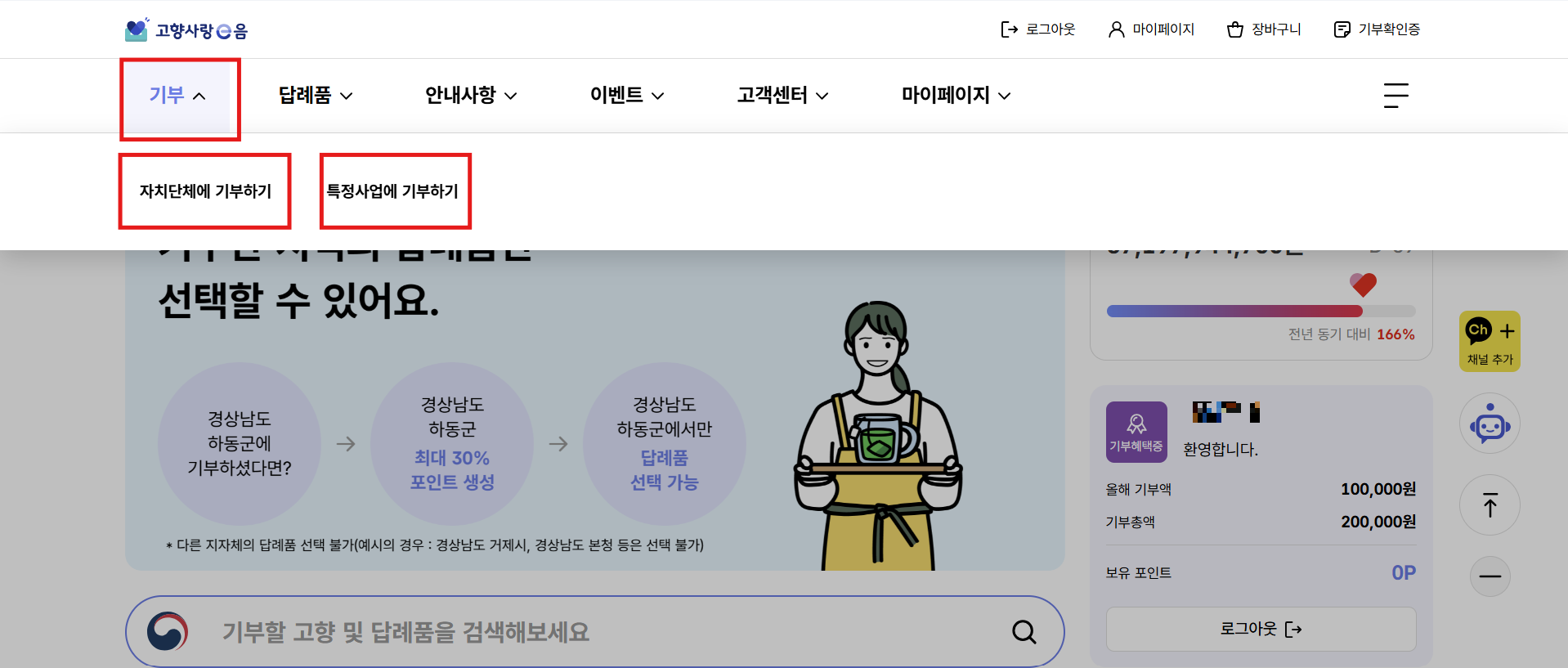Screen dimensions: 1568x668
Task: Expand the 고객센터 menu
Action: click(782, 95)
